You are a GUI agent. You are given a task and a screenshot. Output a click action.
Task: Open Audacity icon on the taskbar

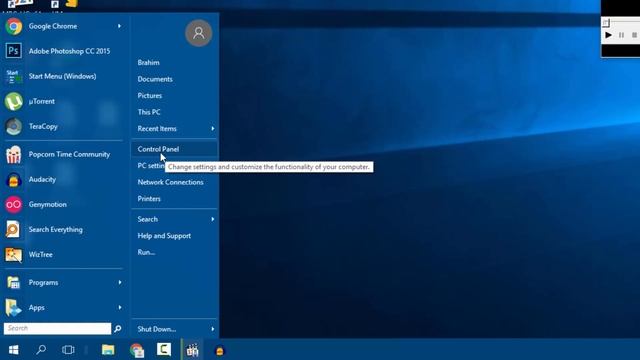[x=220, y=351]
